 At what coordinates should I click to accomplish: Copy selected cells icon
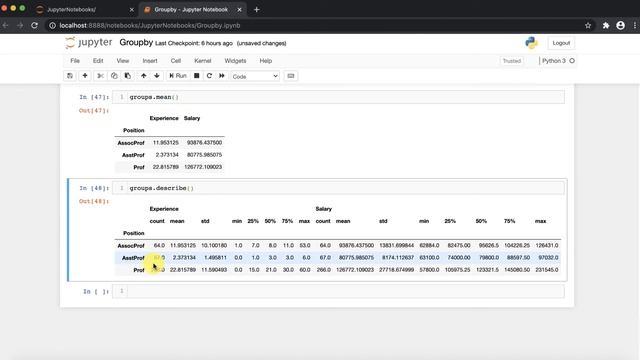(x=114, y=76)
